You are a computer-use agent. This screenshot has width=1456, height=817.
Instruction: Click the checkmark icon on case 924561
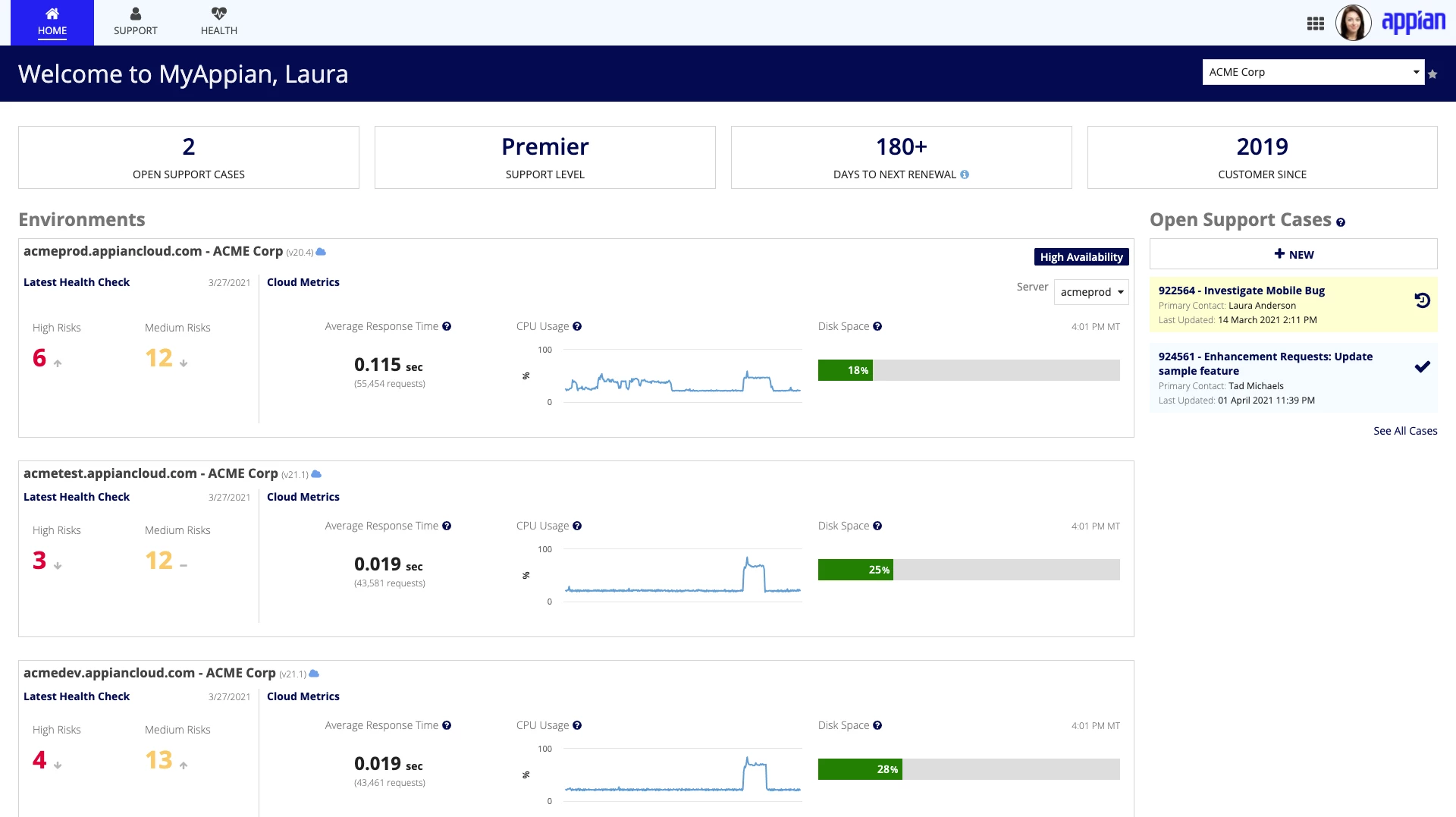[1423, 367]
